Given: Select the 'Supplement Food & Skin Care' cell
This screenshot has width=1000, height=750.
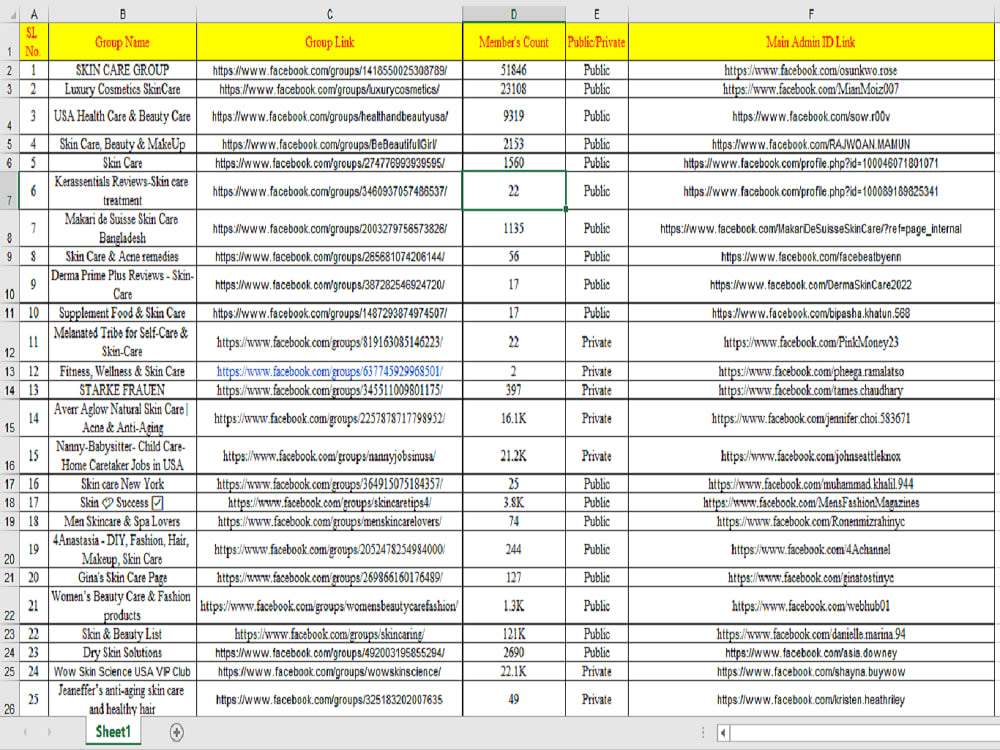Looking at the screenshot, I should 122,312.
